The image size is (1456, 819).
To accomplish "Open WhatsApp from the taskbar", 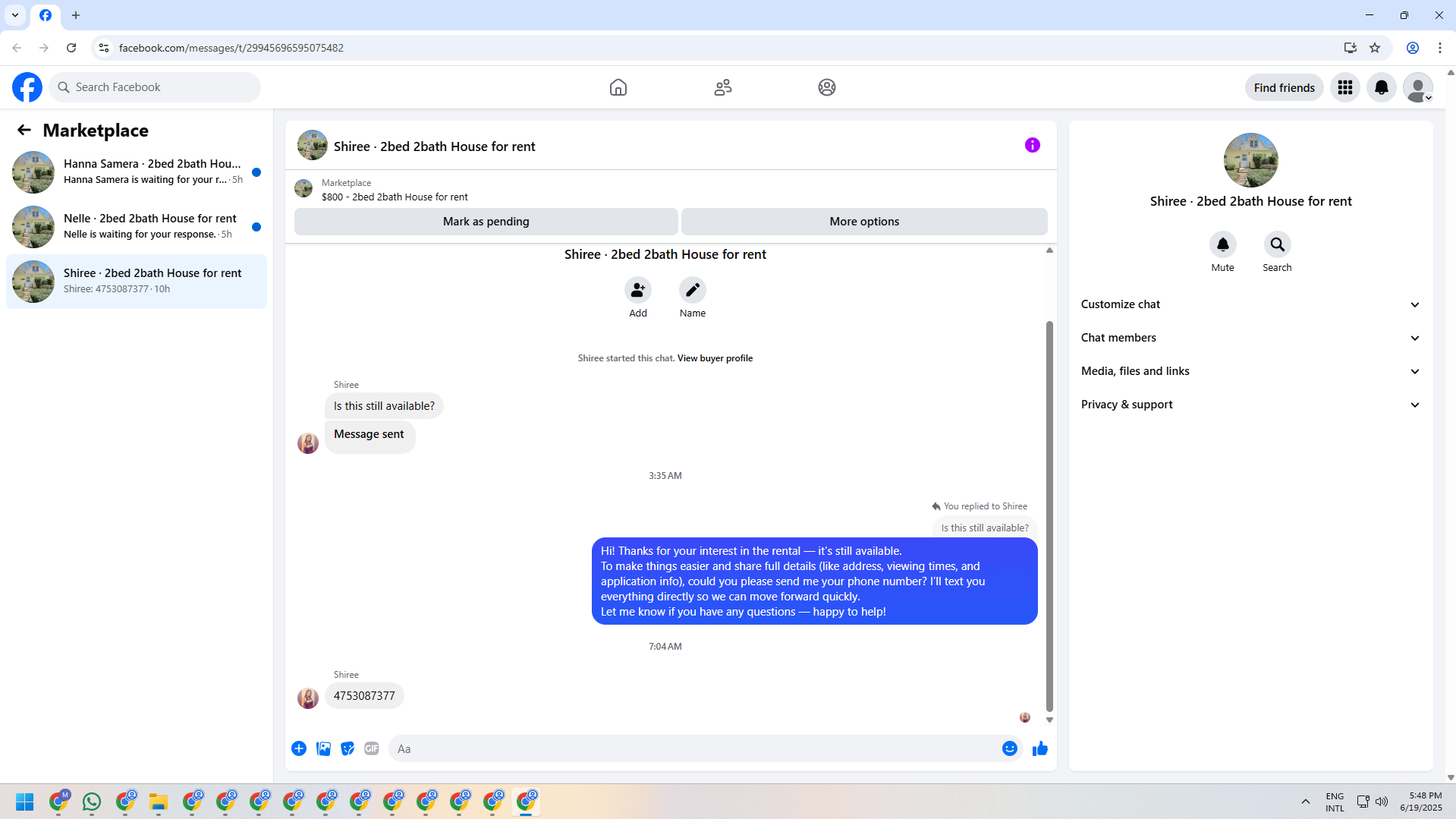I will tap(92, 802).
